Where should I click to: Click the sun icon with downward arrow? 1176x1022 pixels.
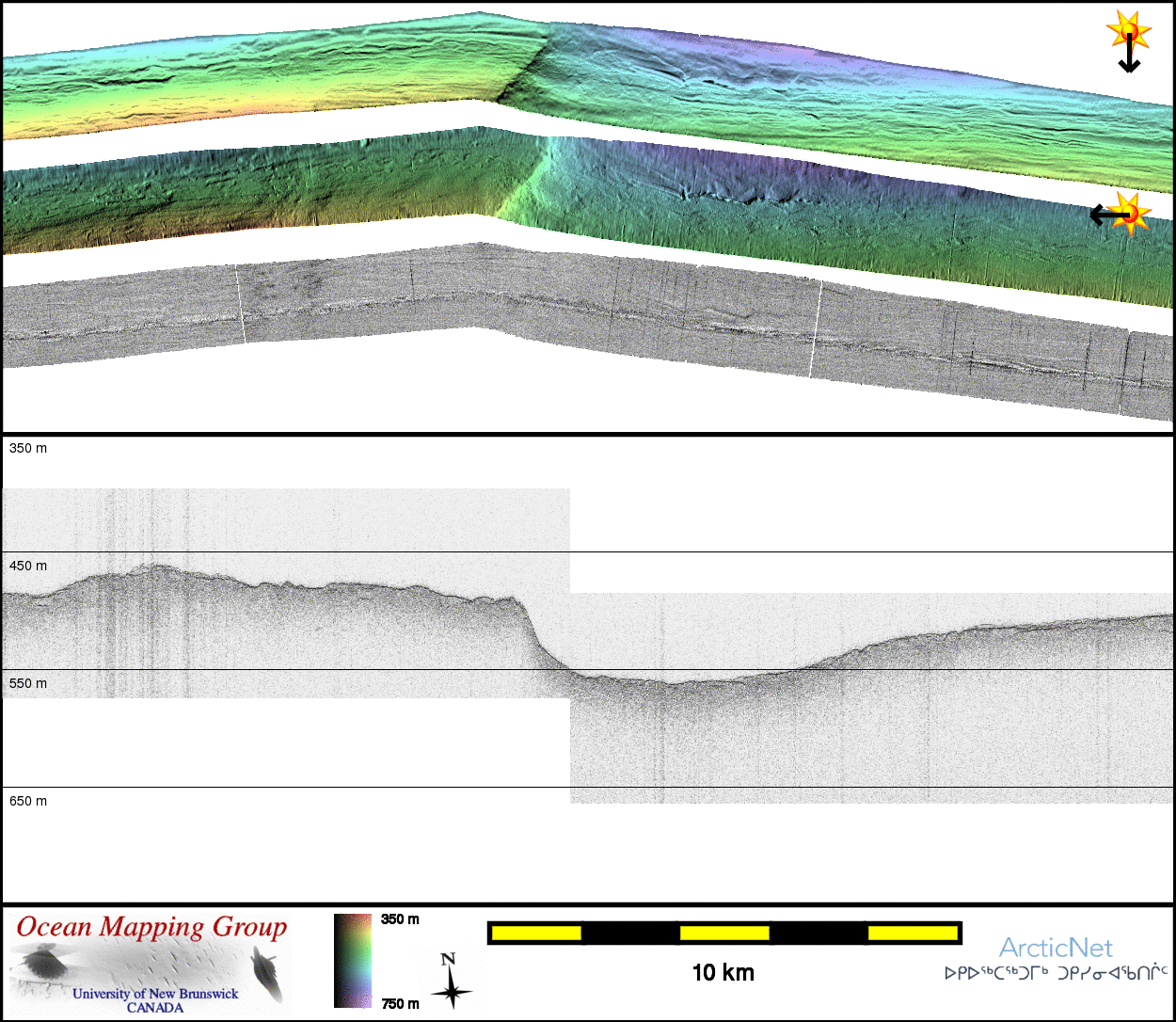point(1128,41)
